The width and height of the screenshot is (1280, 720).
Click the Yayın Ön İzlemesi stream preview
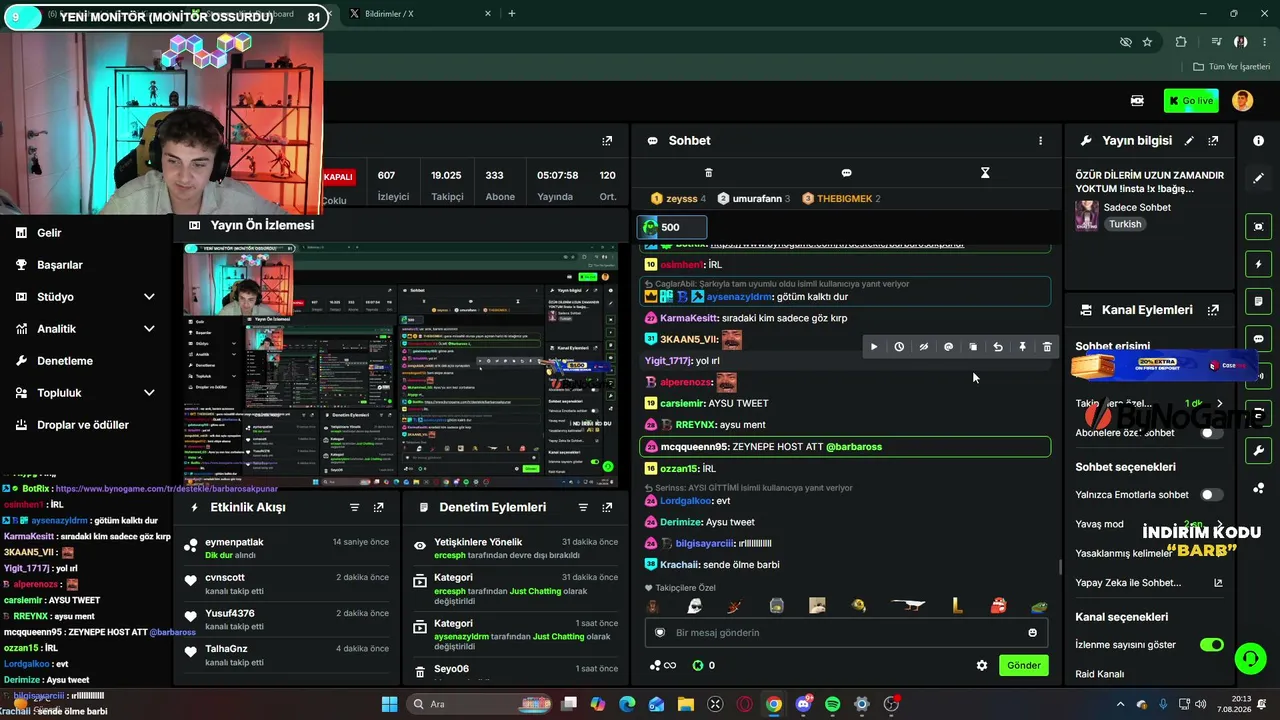point(400,364)
